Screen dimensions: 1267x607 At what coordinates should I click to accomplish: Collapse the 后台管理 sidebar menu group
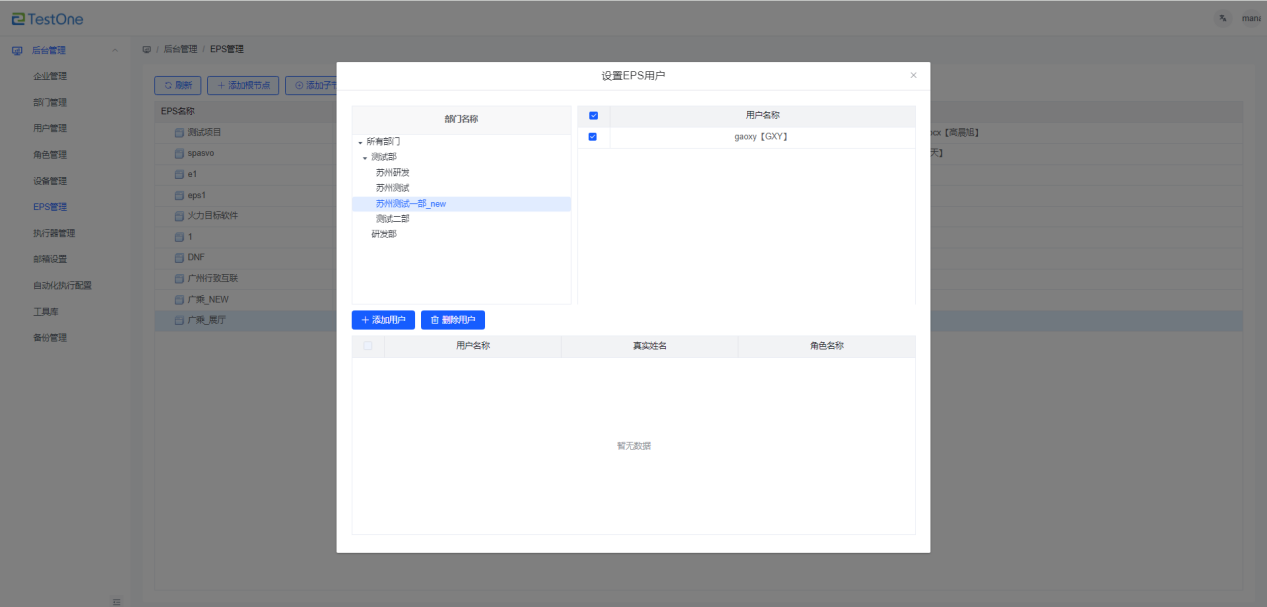coord(114,50)
